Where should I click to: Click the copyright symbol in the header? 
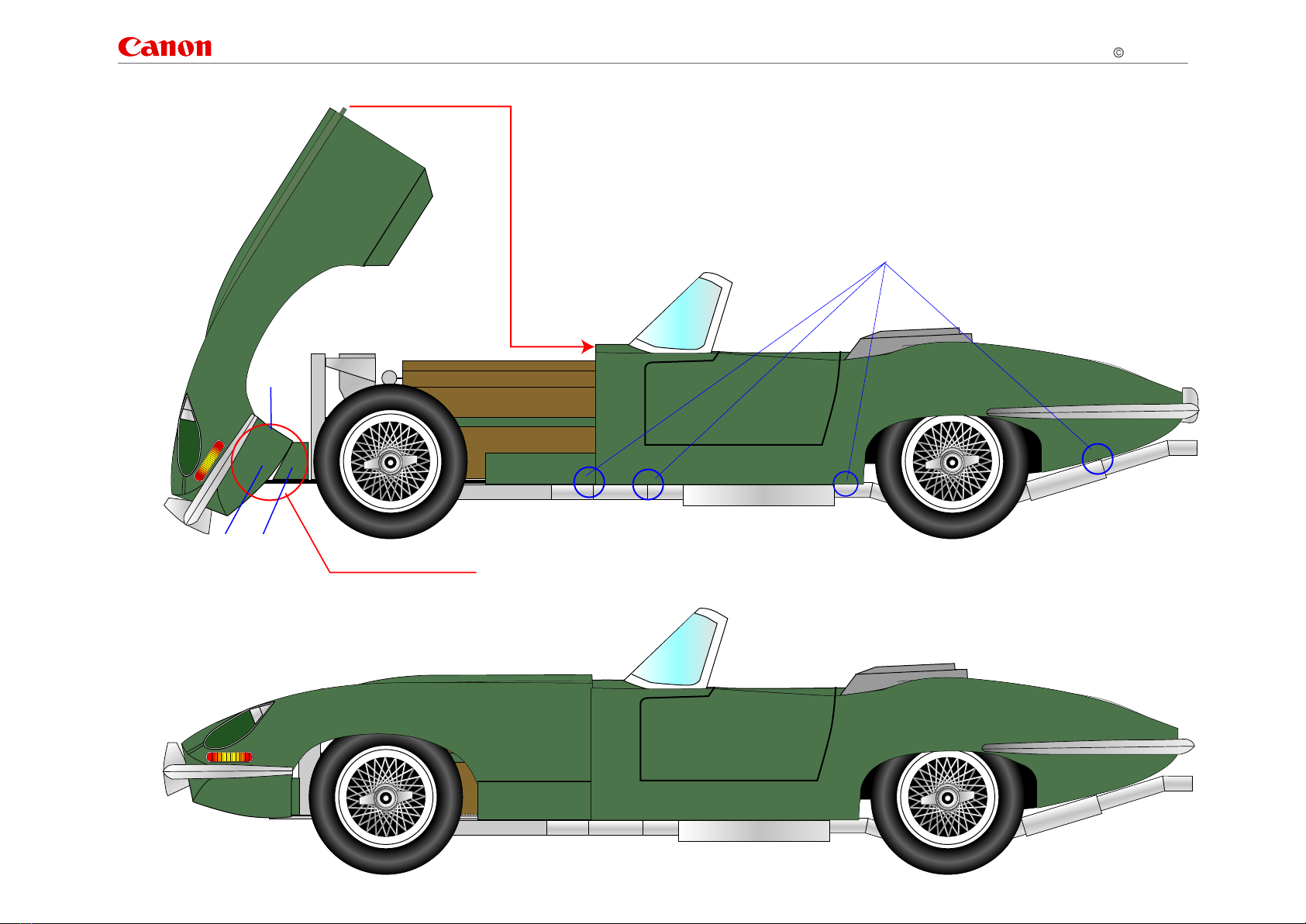click(1118, 53)
